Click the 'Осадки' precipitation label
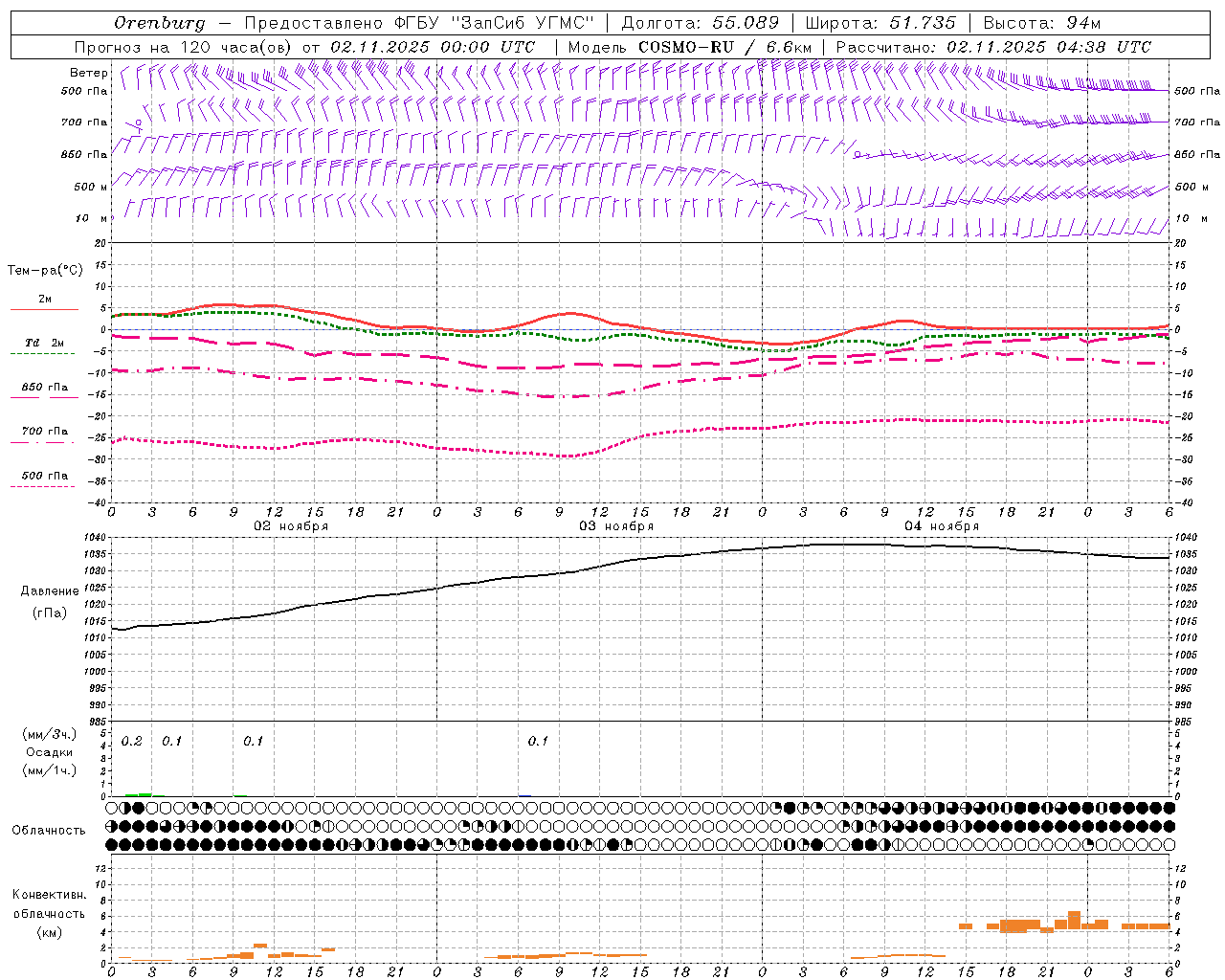Screen dimensions: 1225x980 click(50, 752)
